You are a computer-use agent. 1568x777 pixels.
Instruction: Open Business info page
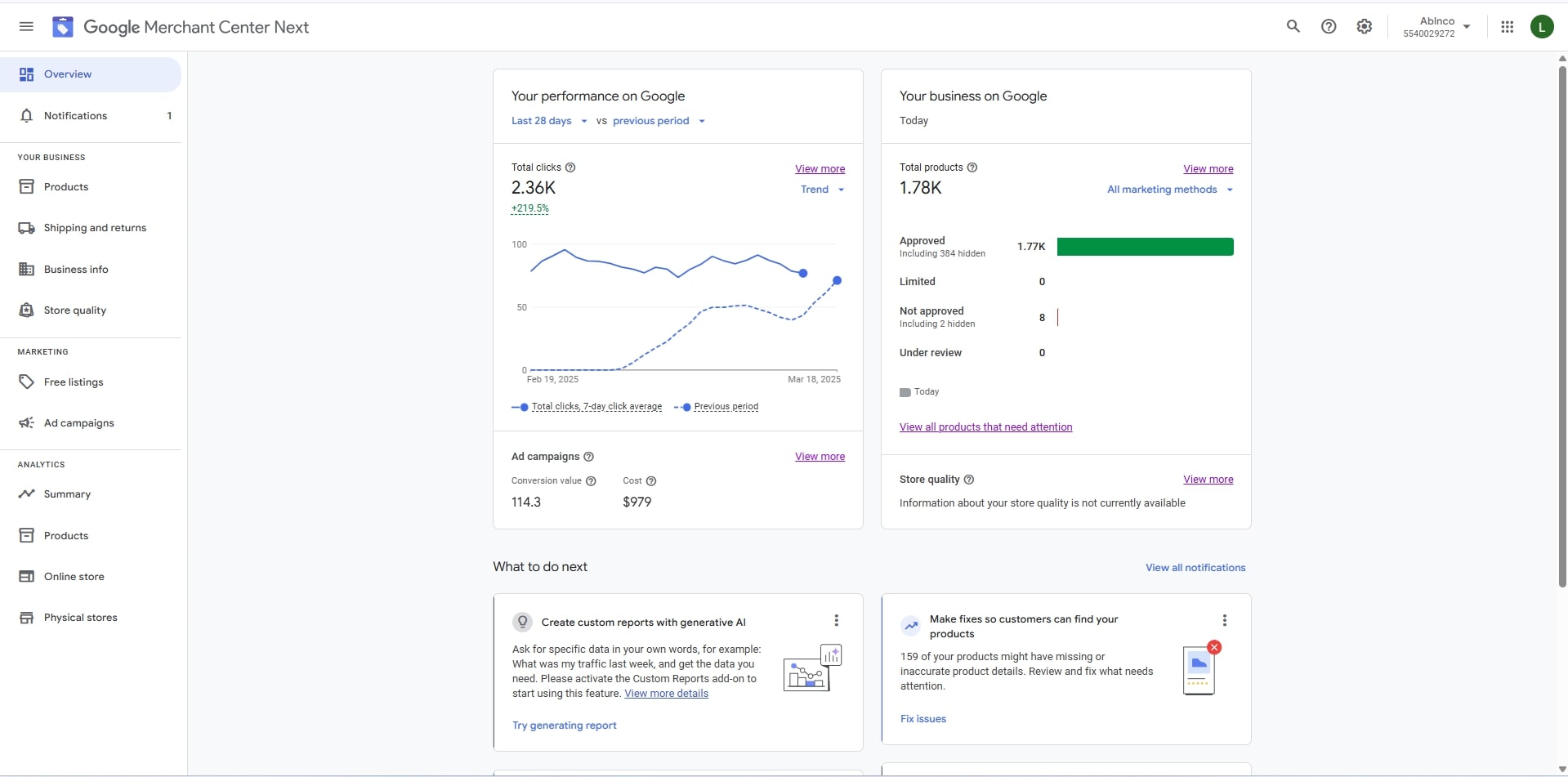pos(91,270)
